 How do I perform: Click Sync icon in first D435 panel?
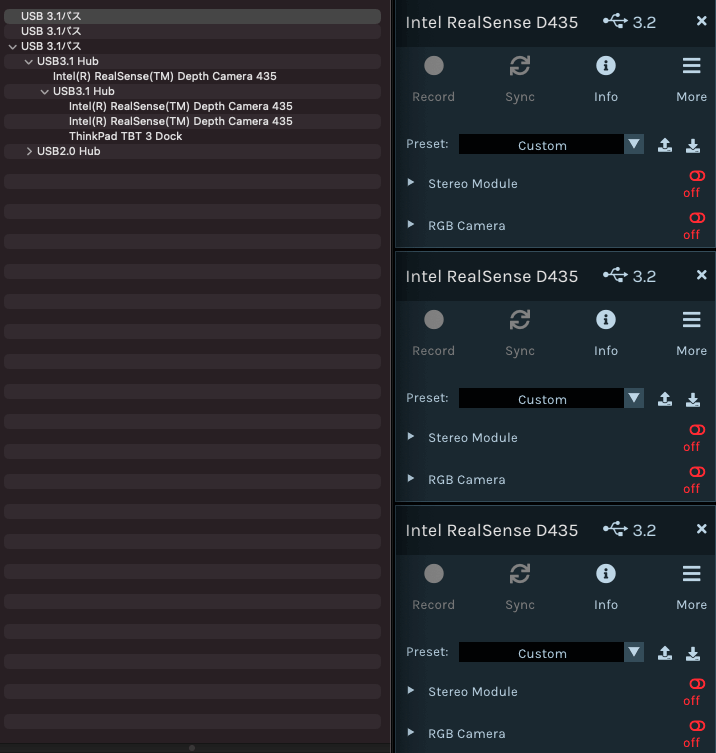point(520,66)
